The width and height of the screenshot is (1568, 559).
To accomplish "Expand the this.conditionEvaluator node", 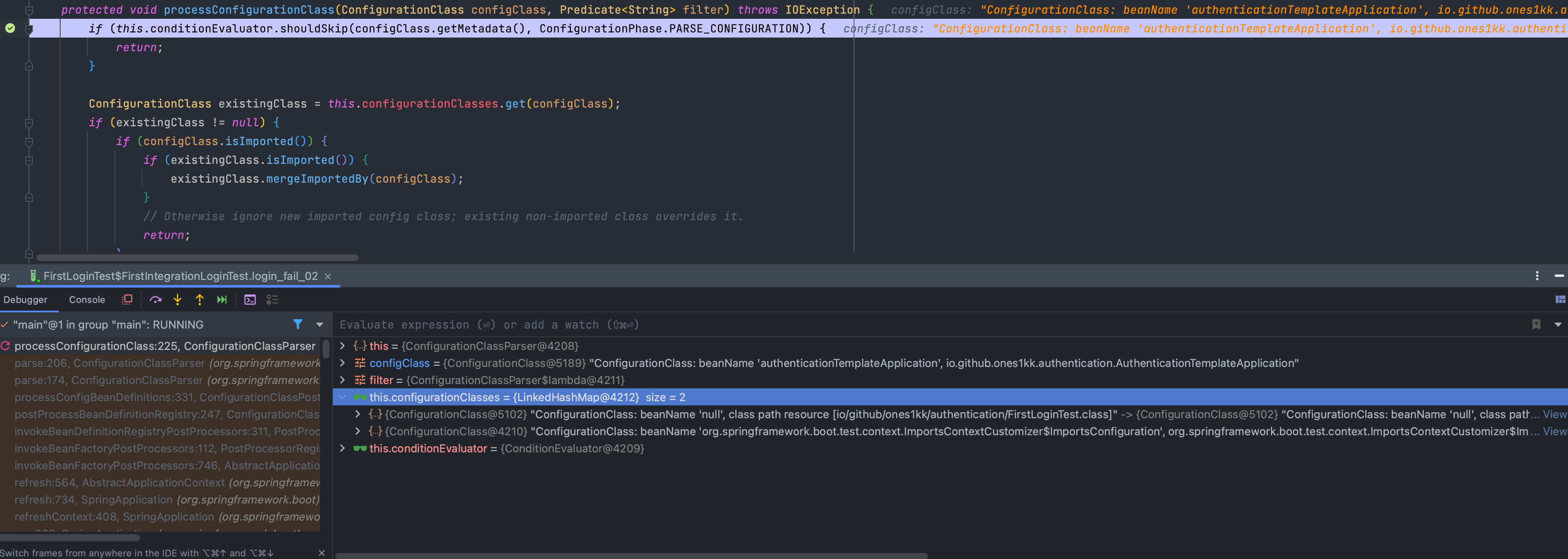I will pyautogui.click(x=343, y=448).
